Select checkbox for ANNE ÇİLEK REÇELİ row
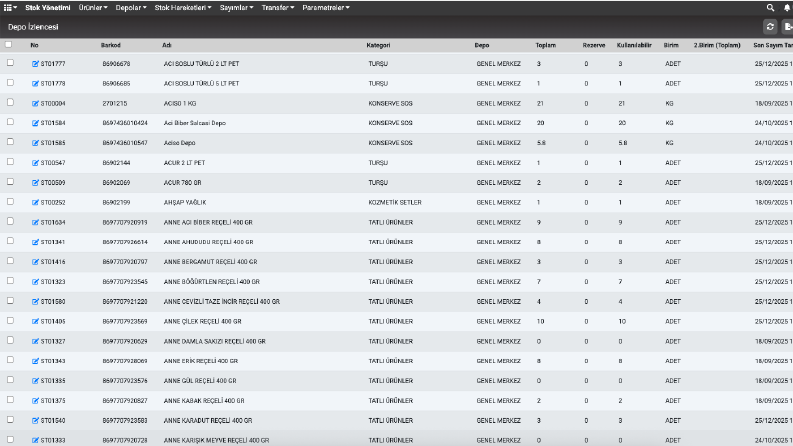The image size is (793, 446). (10, 321)
